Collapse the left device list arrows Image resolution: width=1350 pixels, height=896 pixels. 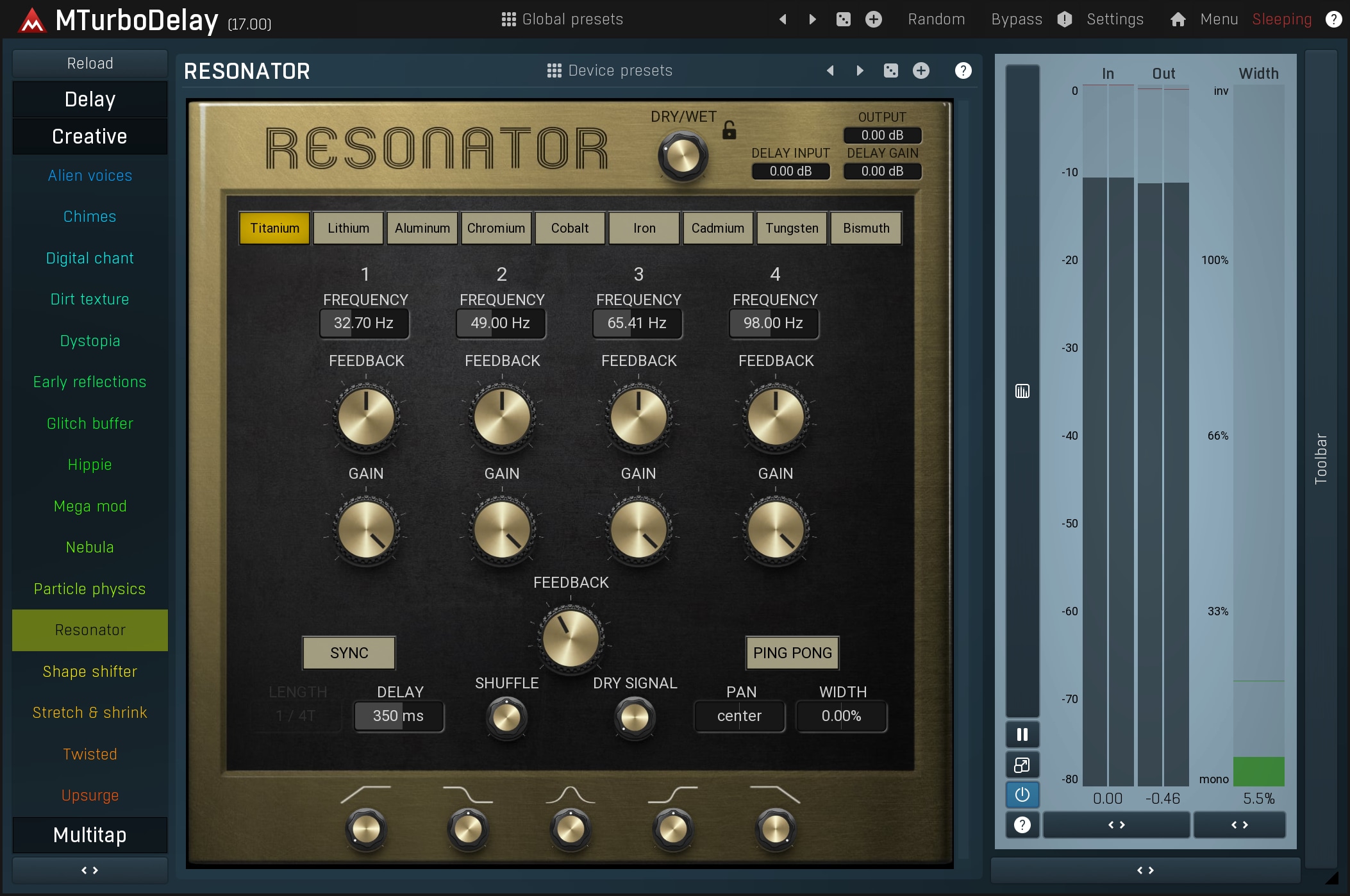(90, 870)
